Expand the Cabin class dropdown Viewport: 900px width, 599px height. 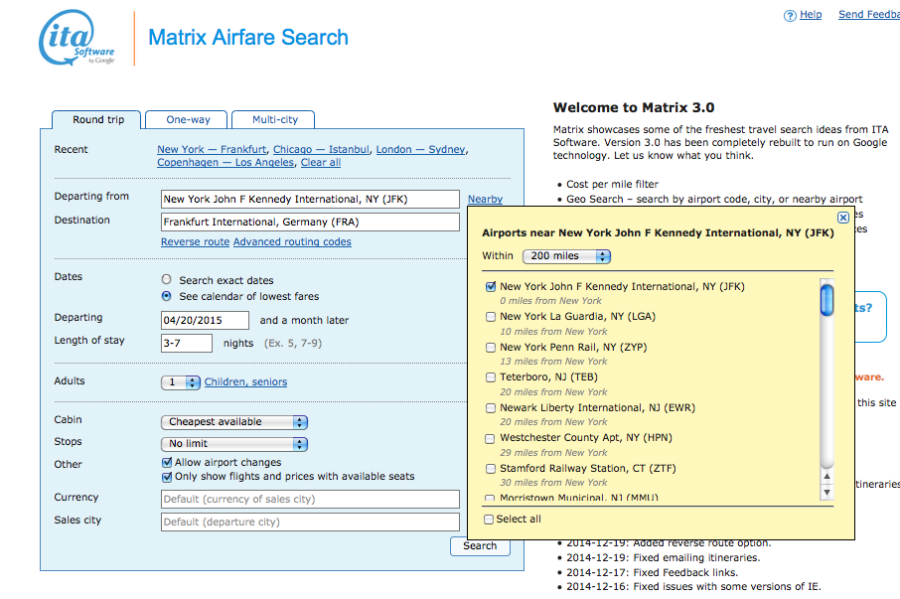[x=234, y=422]
